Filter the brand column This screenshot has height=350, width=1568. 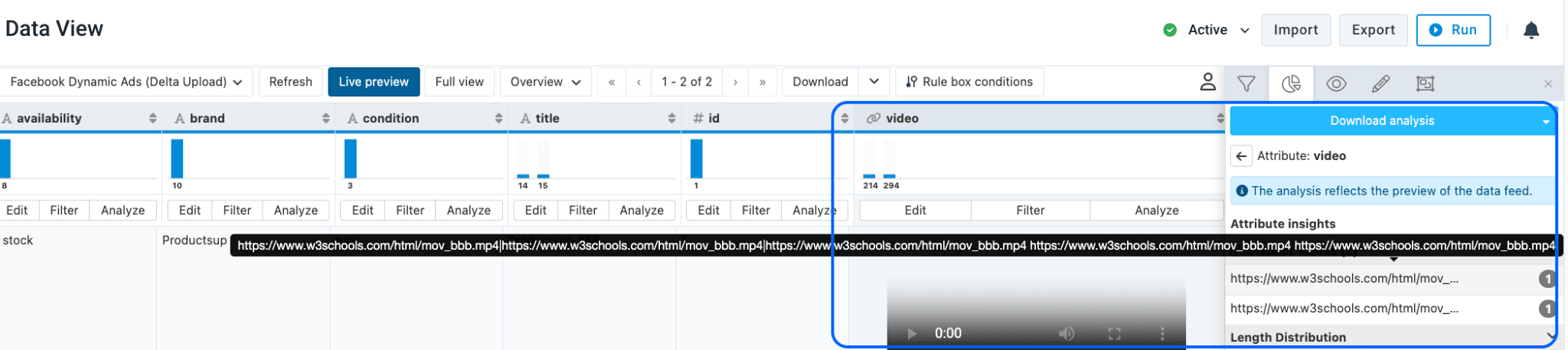(237, 211)
